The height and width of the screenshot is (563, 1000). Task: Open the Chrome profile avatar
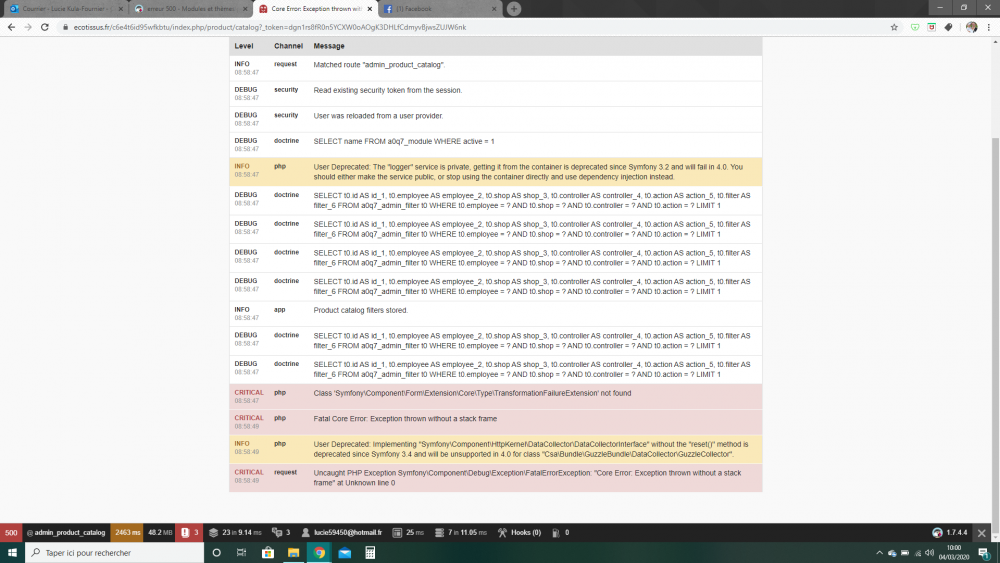click(x=971, y=27)
